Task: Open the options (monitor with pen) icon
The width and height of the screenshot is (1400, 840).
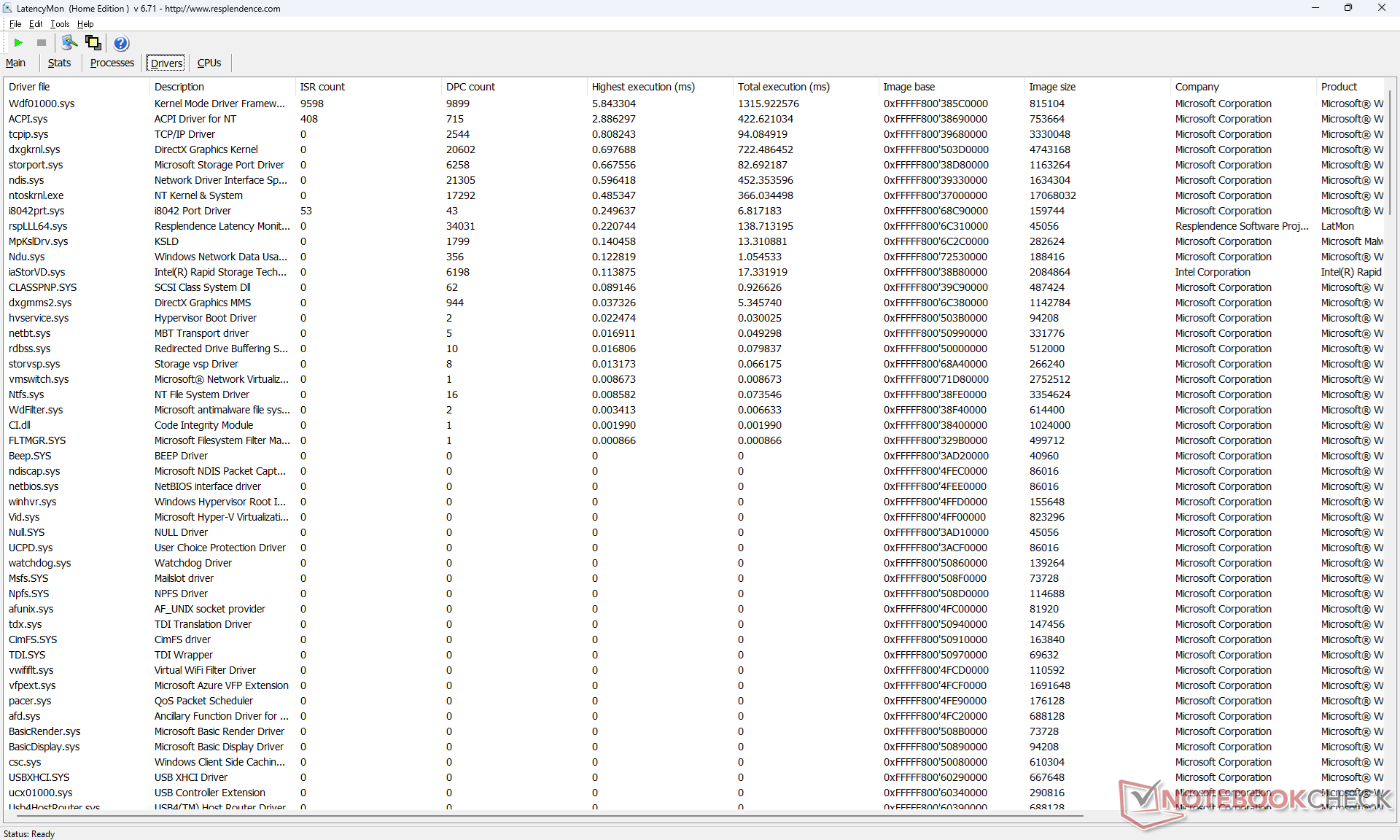Action: 69,43
